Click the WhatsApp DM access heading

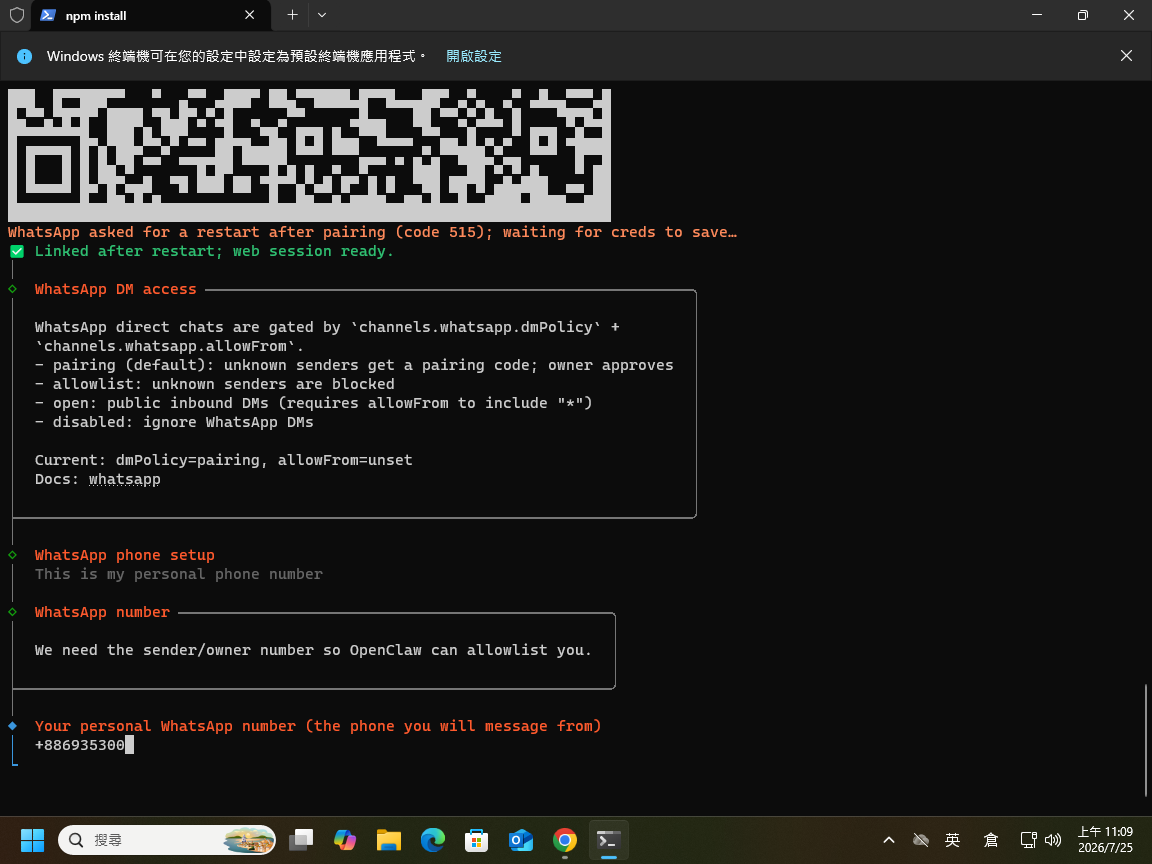click(115, 289)
